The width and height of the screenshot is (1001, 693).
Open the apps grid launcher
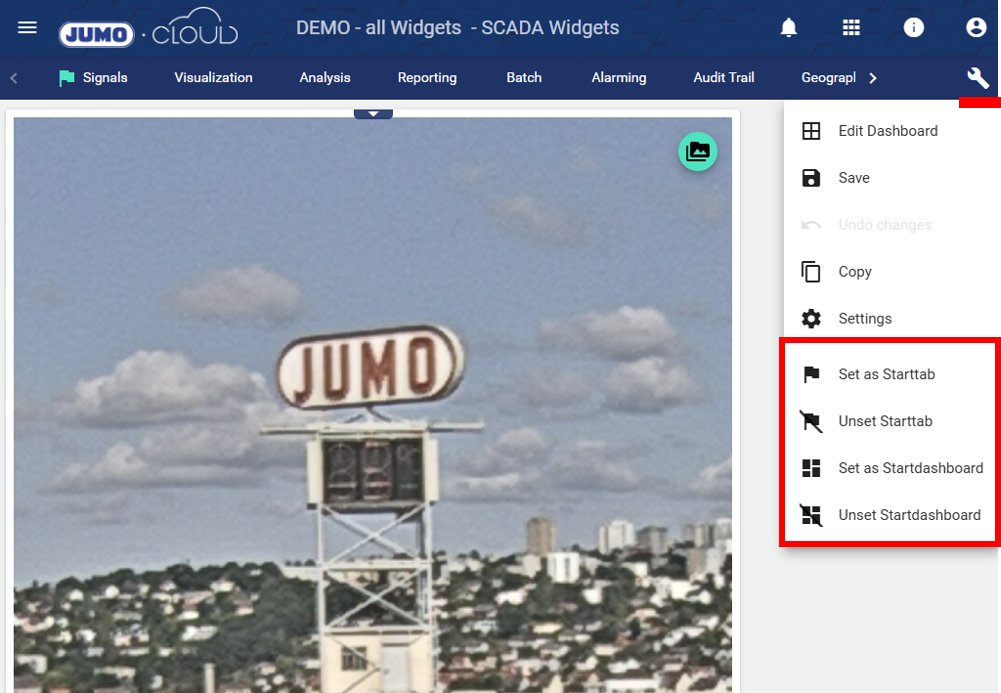pyautogui.click(x=851, y=28)
